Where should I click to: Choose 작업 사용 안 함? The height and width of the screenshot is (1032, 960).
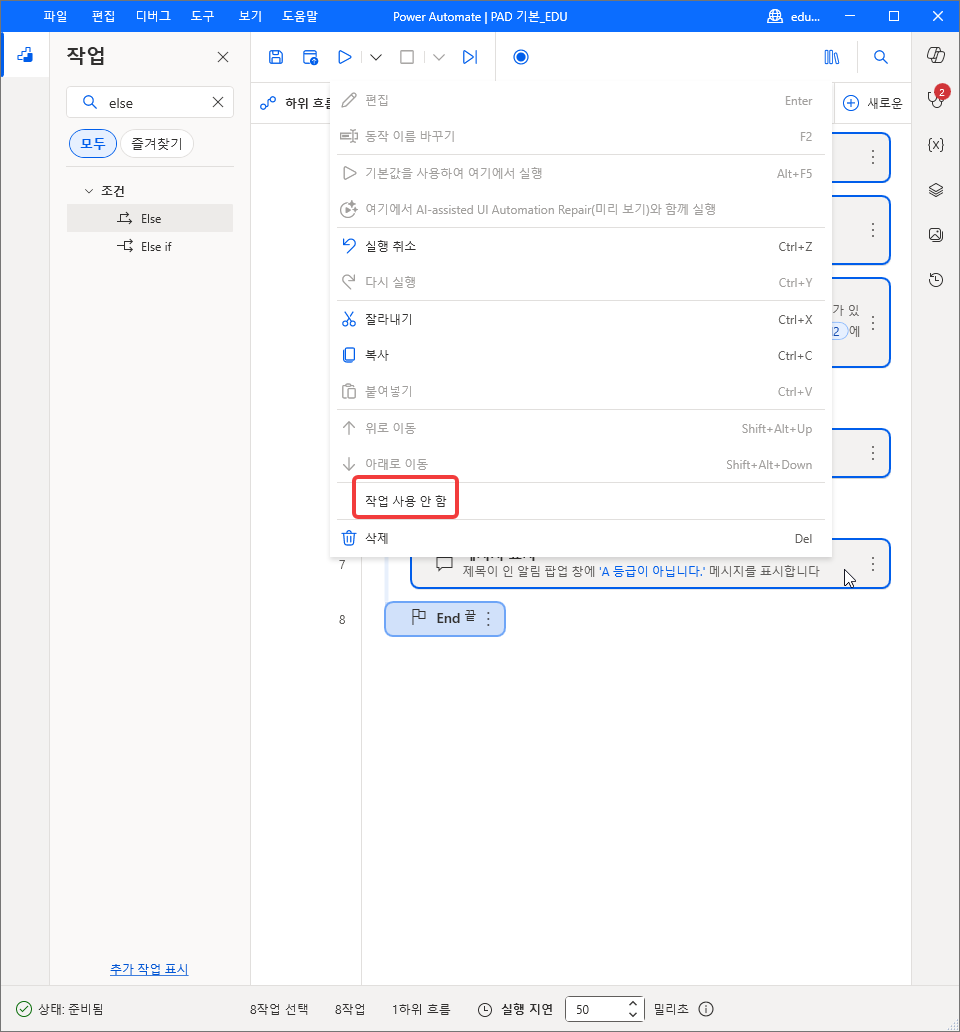click(580, 501)
